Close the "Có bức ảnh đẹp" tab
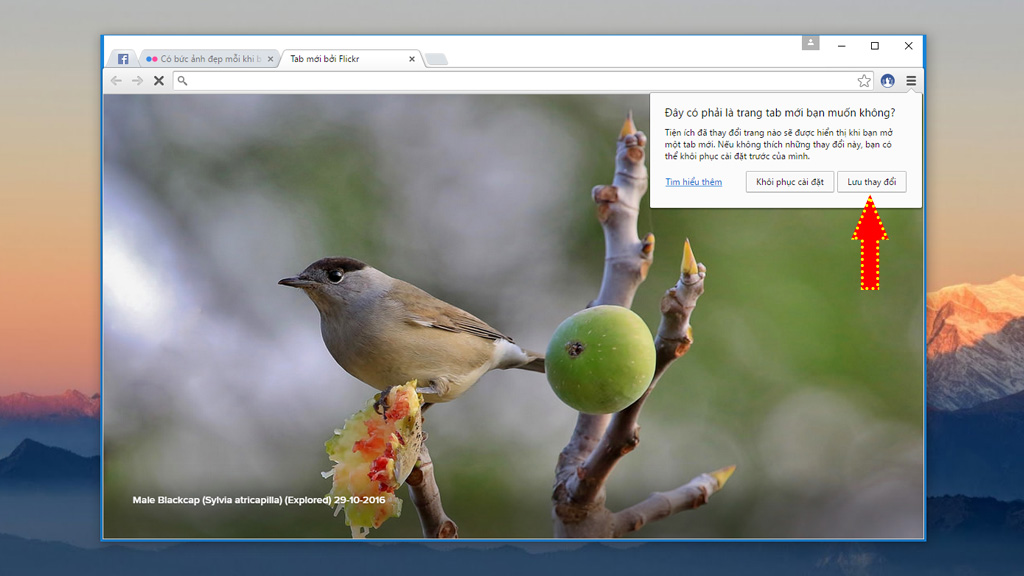 270,59
